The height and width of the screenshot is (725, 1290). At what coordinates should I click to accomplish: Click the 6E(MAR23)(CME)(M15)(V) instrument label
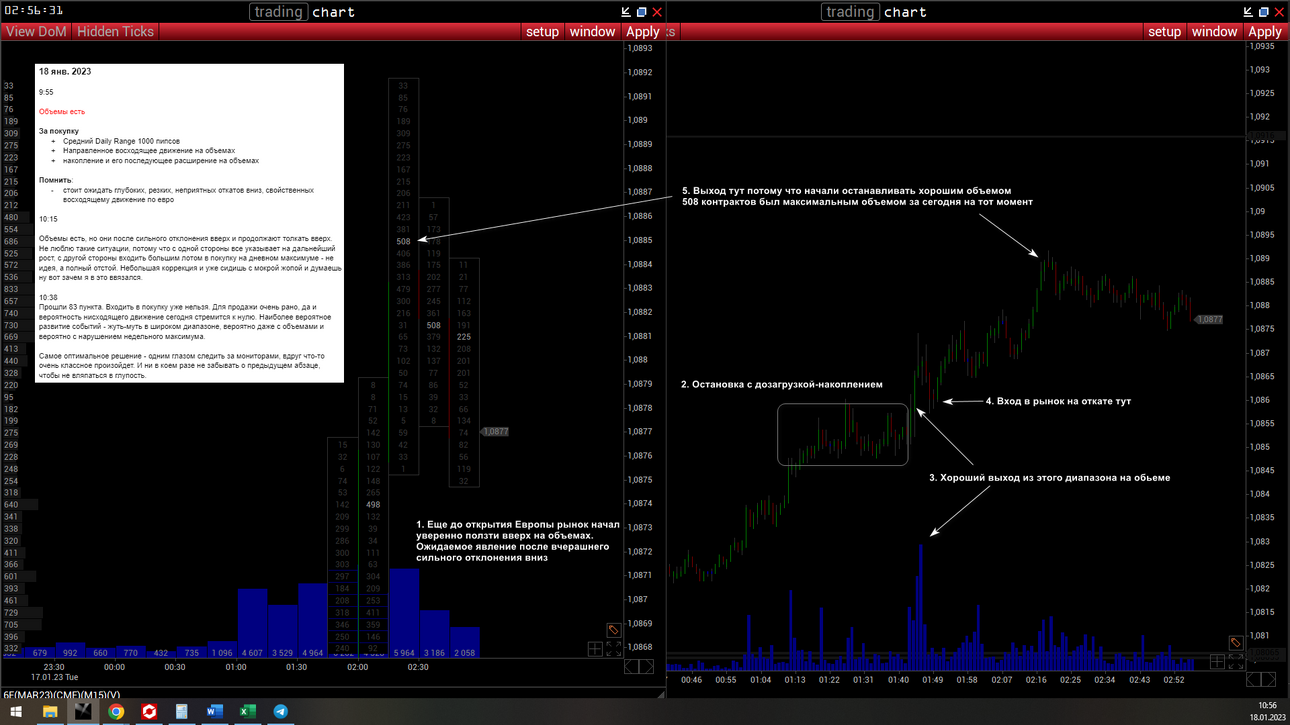click(x=61, y=695)
